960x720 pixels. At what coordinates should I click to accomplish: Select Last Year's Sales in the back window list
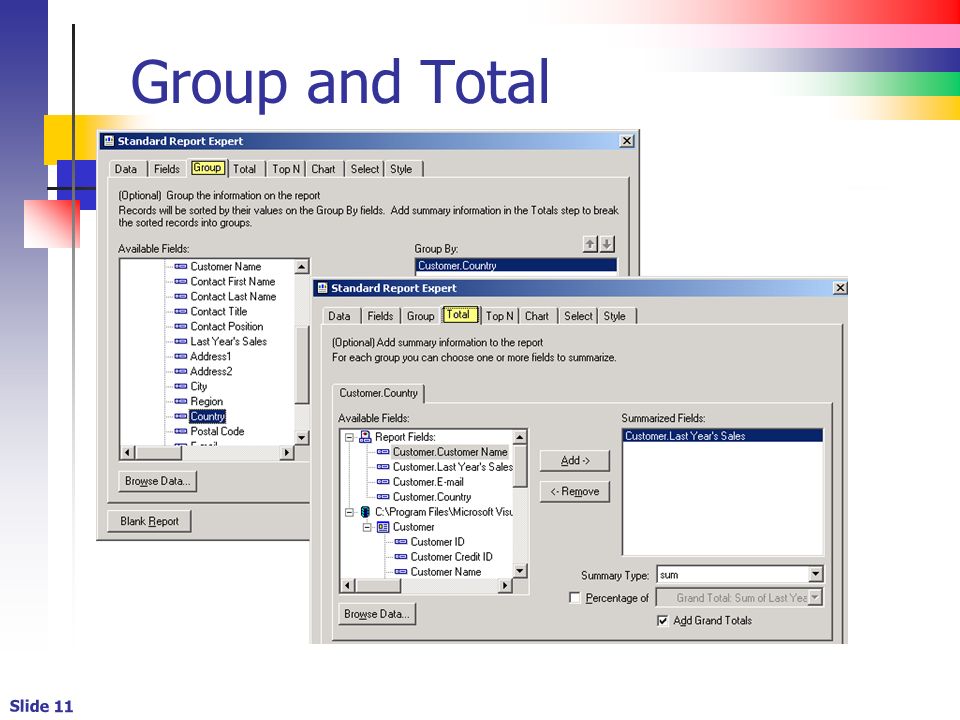point(228,342)
